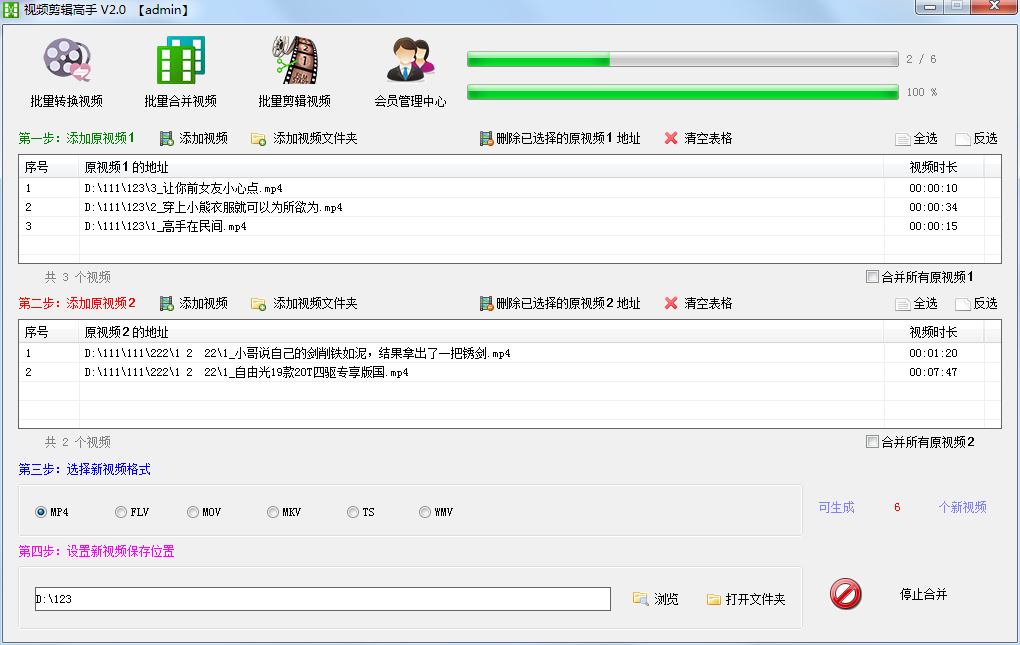Open the 批量剪辑视频 batch clip tool
The image size is (1020, 645).
tap(293, 70)
